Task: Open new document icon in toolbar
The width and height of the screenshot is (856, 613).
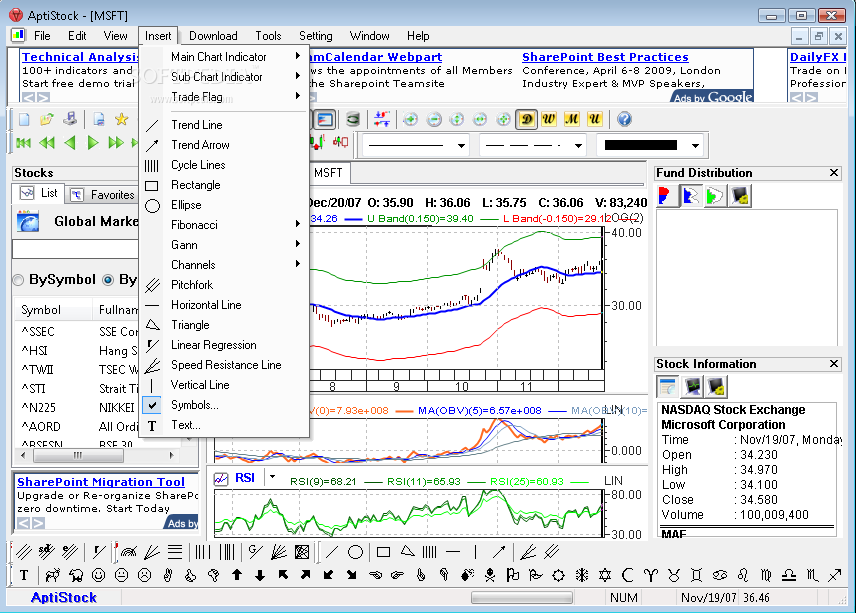Action: [x=24, y=119]
